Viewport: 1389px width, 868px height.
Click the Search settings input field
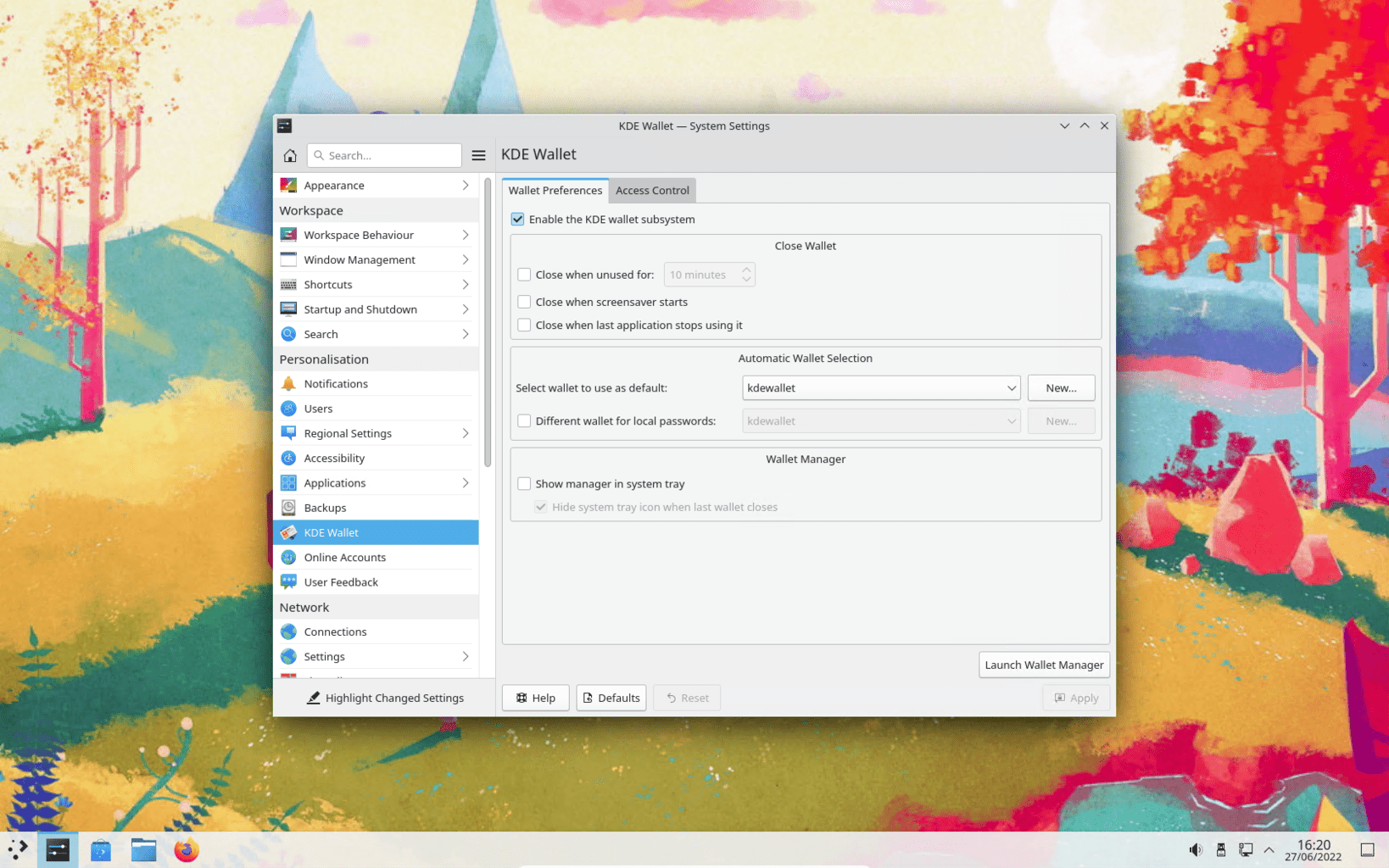[384, 155]
